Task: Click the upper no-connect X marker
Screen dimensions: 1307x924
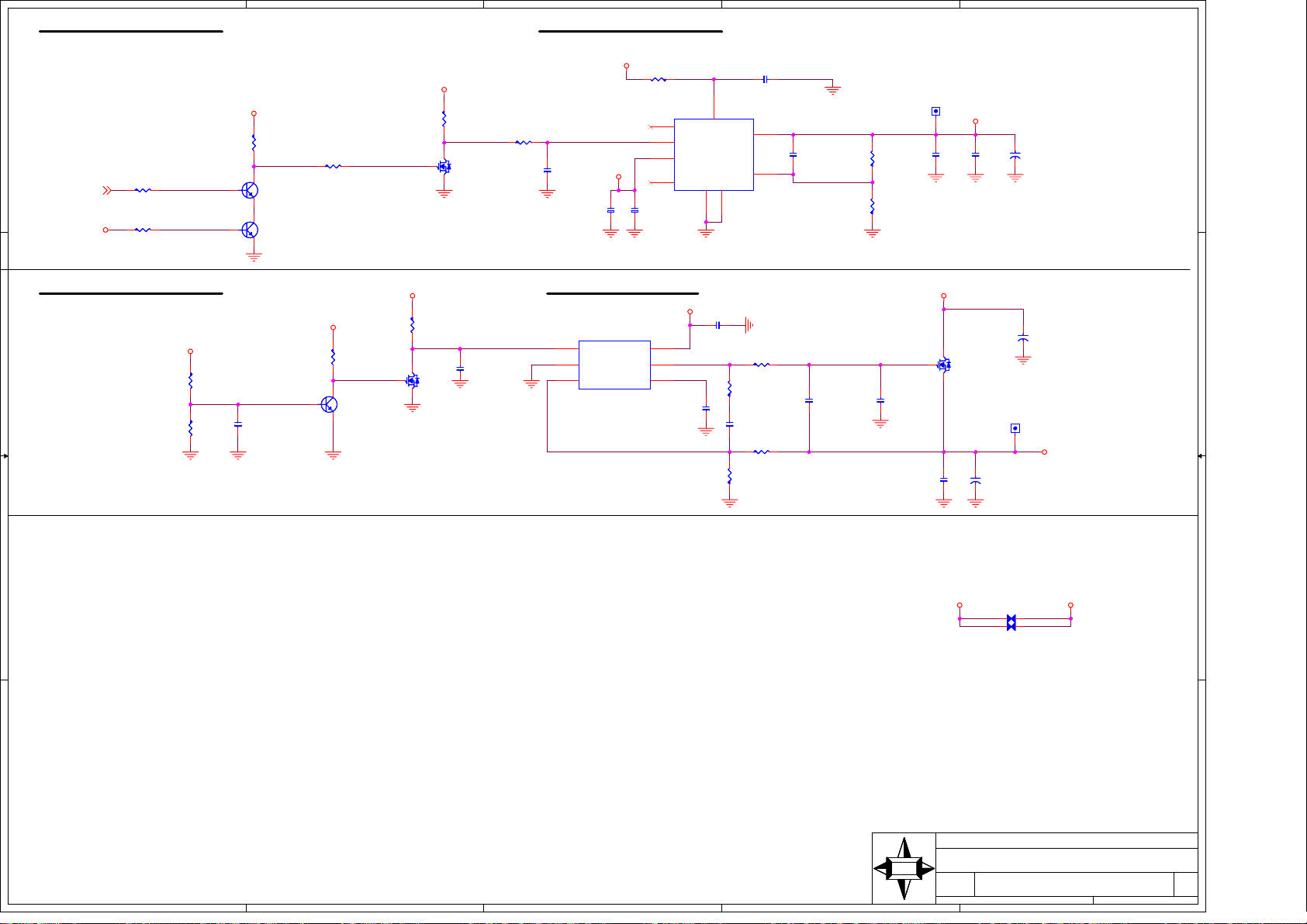Action: (x=651, y=126)
